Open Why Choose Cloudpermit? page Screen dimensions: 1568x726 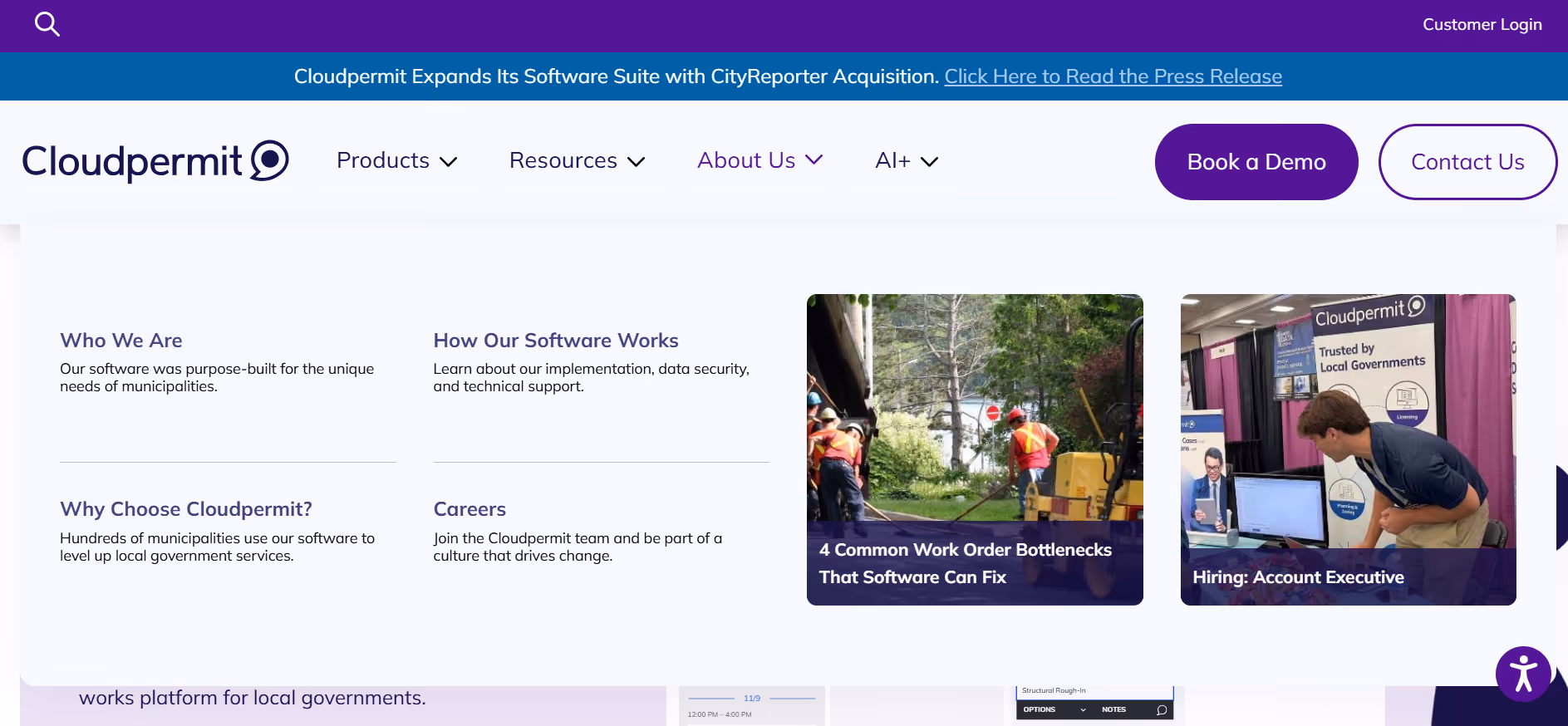(x=186, y=509)
